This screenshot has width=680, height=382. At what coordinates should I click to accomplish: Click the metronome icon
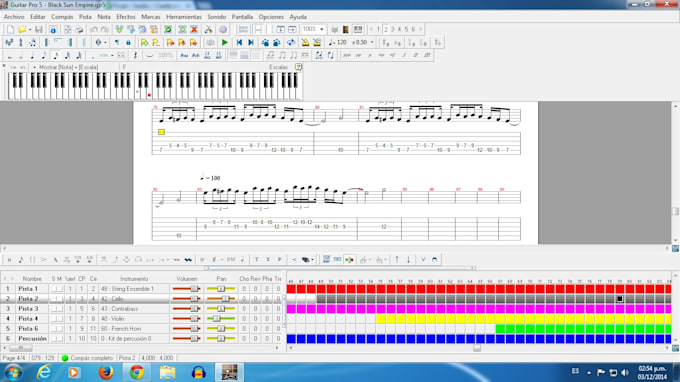(305, 42)
